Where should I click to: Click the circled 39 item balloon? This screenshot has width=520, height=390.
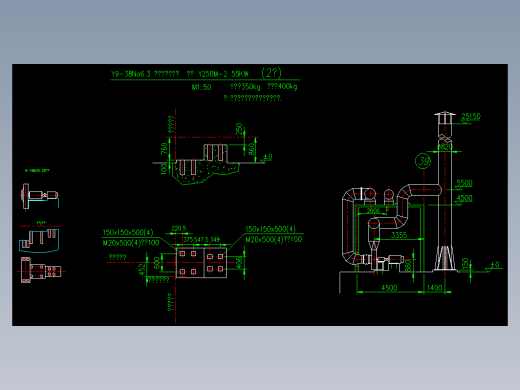tap(423, 161)
